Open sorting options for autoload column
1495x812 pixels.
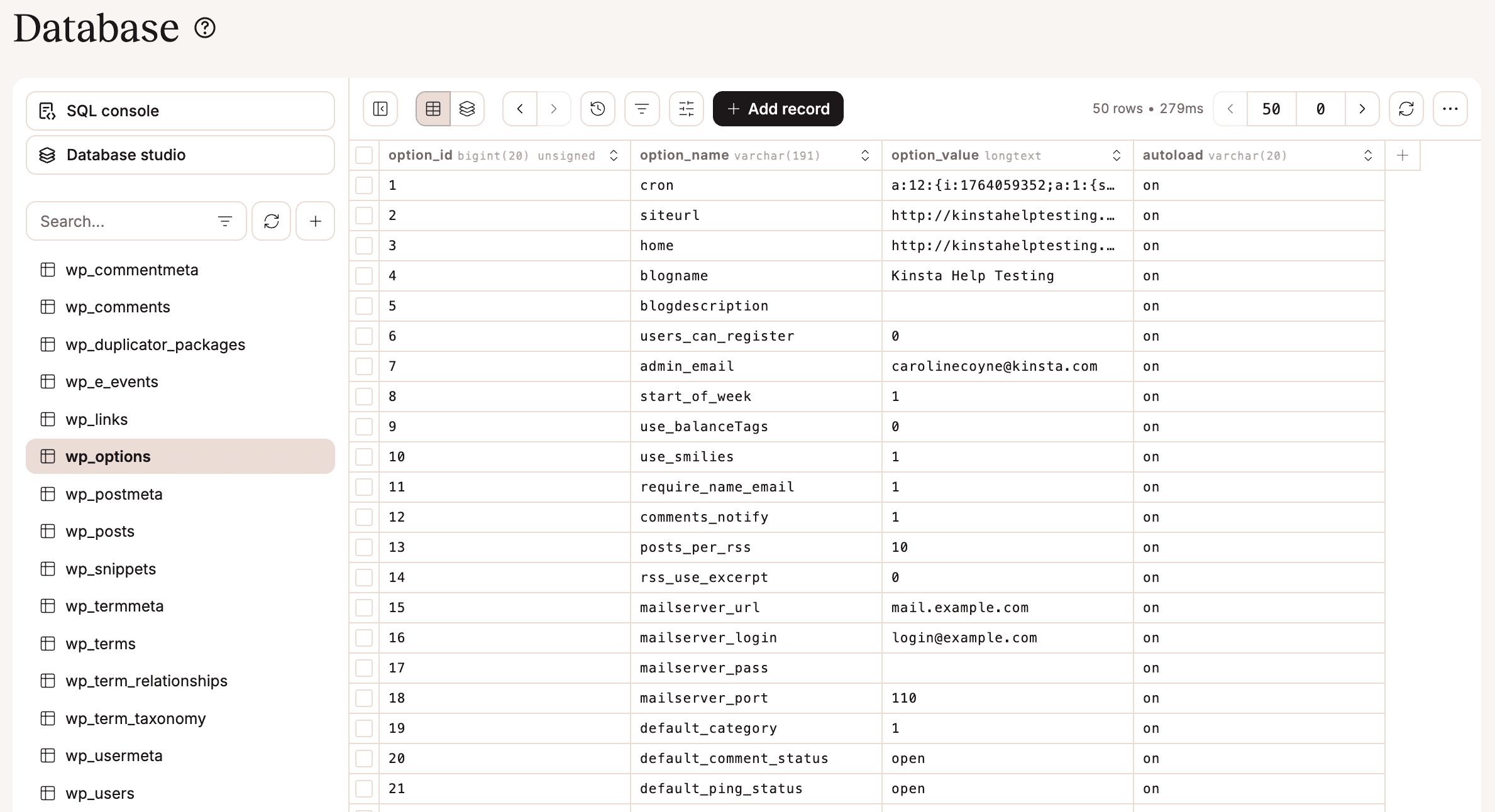(x=1369, y=155)
